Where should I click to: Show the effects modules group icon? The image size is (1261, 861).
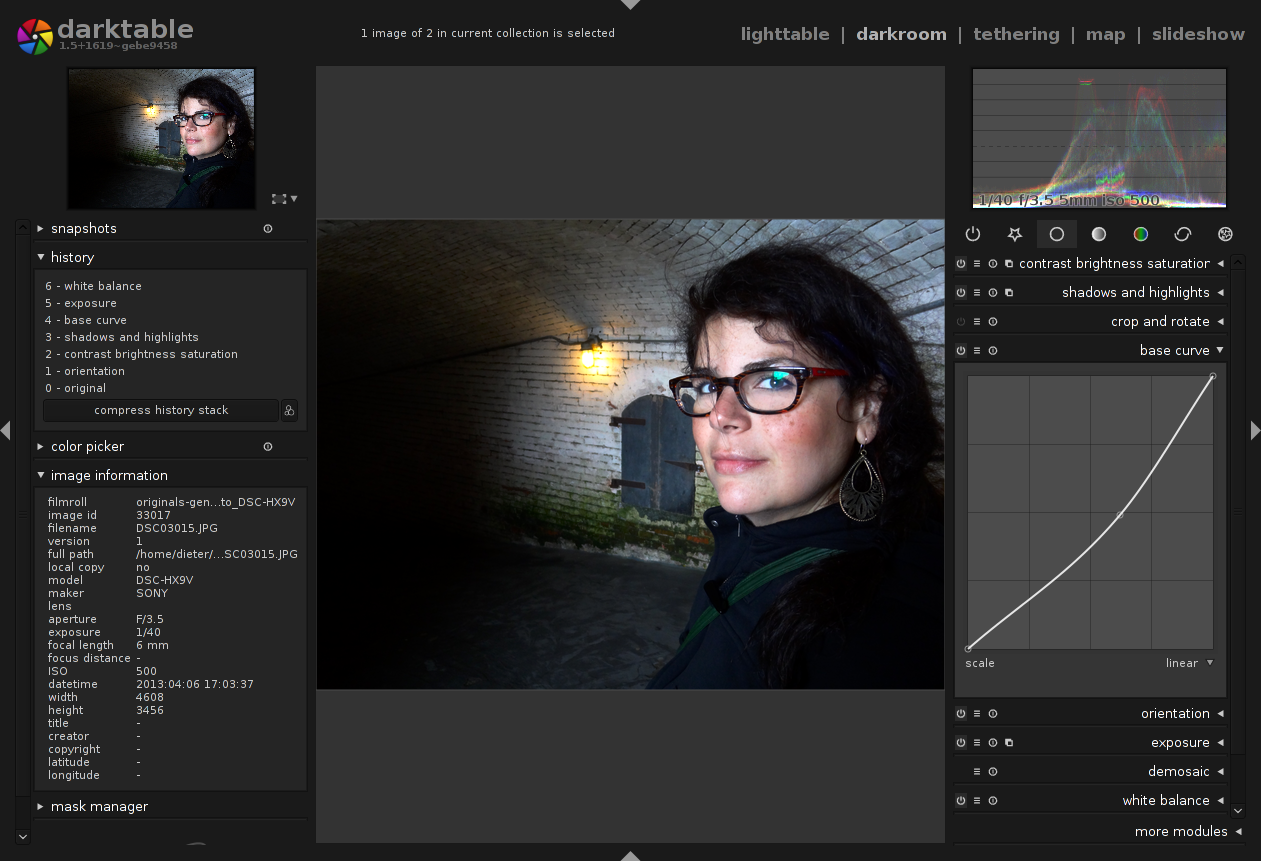coord(1225,234)
